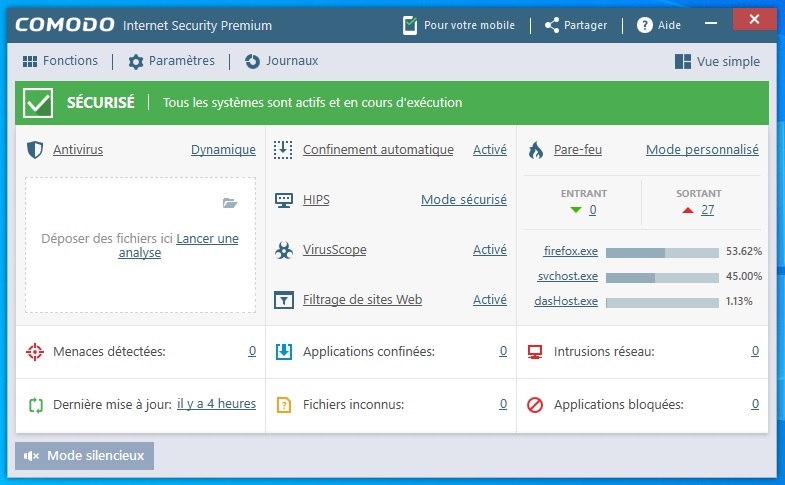Open the folder icon in drop zone
This screenshot has height=485, width=785.
230,203
